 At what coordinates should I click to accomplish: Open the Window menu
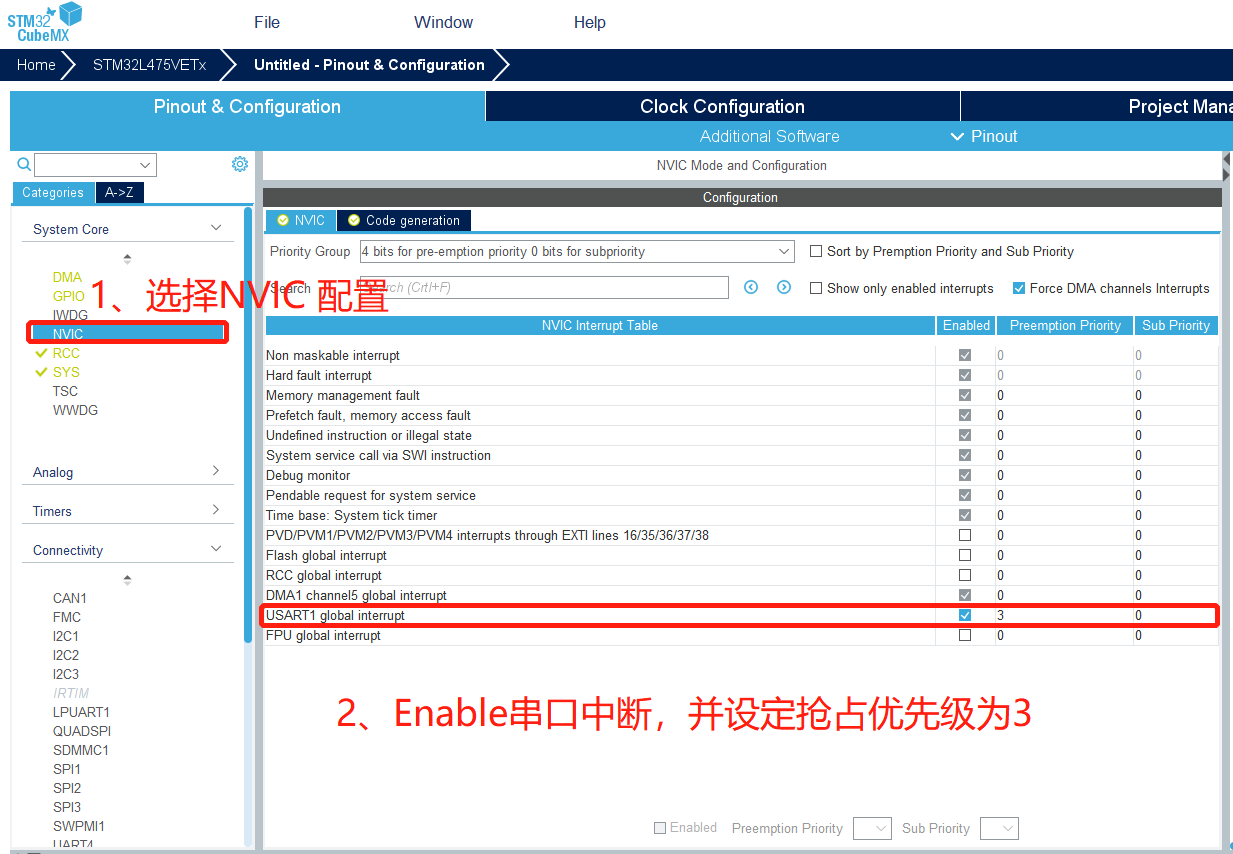(x=444, y=22)
